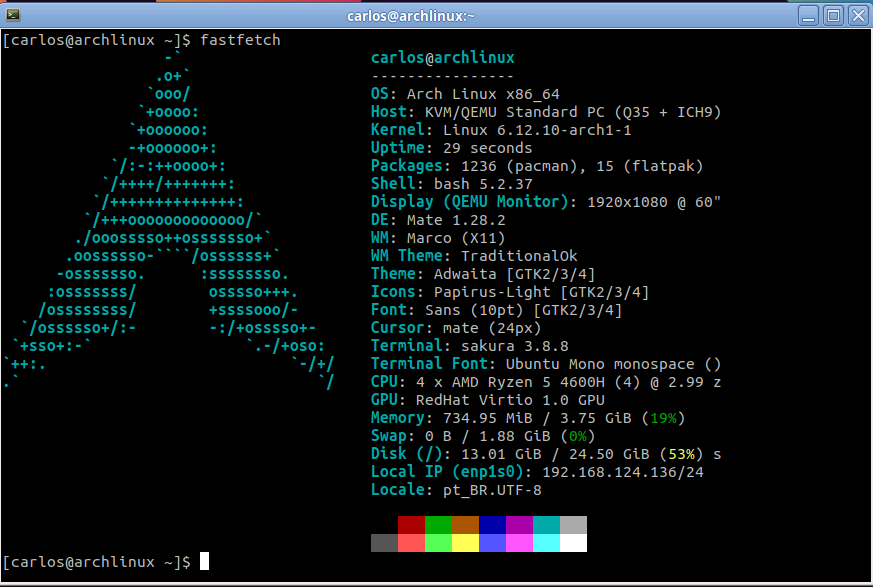This screenshot has width=873, height=587.
Task: Click the Local IP address '192.168.124.136/24'
Action: pos(622,472)
